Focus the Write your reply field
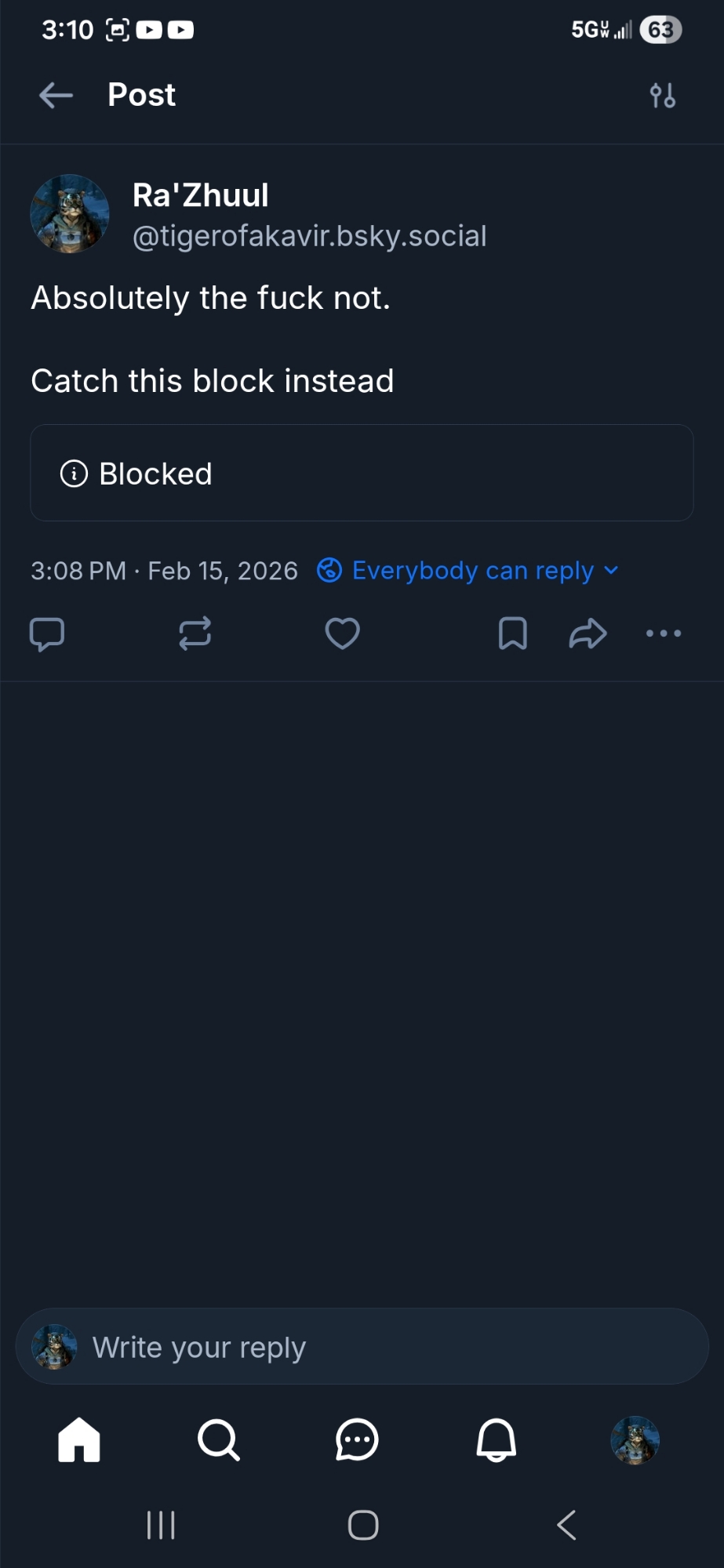 (x=377, y=1347)
